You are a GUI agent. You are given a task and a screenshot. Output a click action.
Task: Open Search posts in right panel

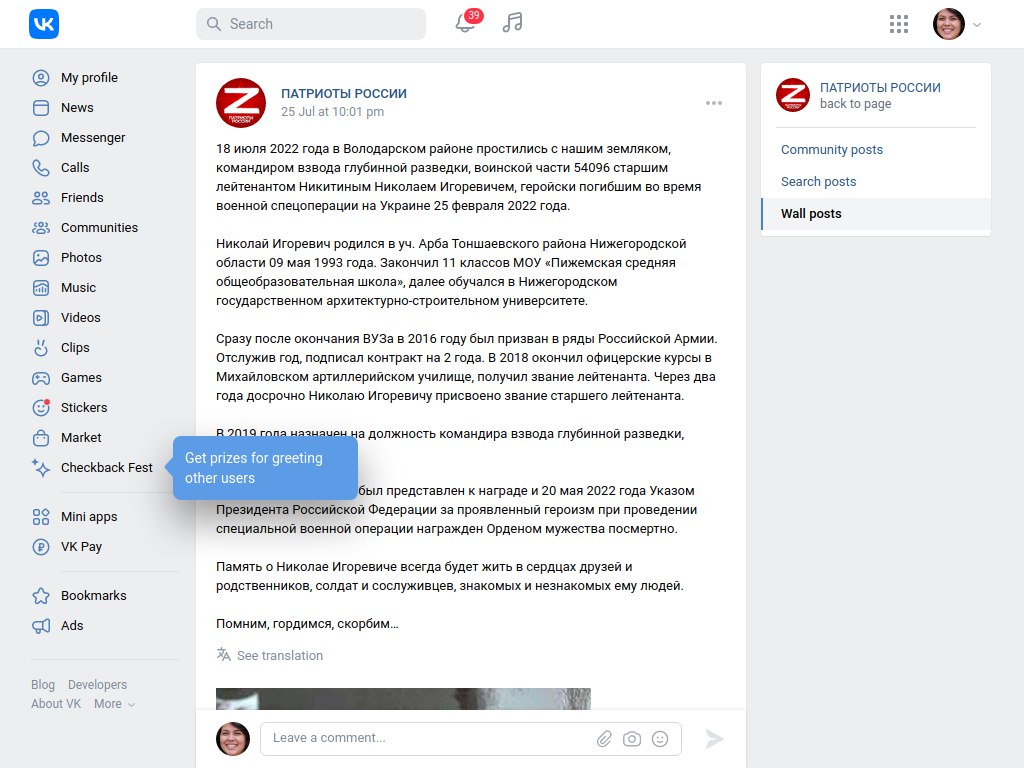point(818,182)
